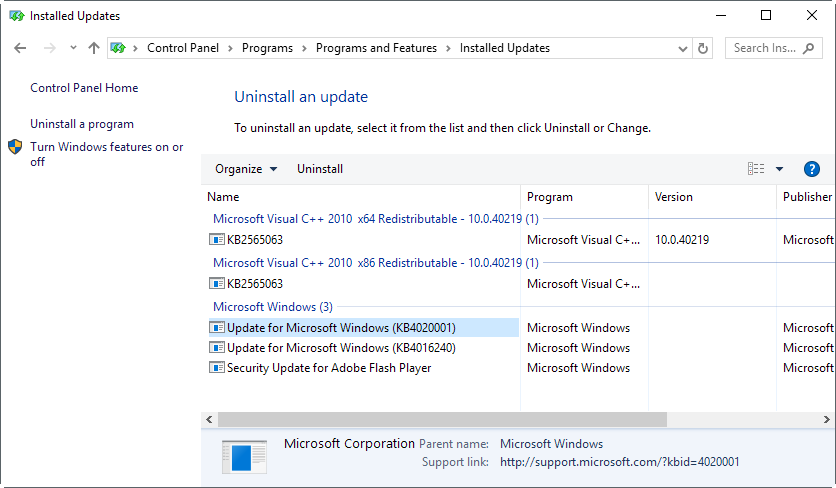Click the icon beside Adobe Flash Player update

[216, 367]
